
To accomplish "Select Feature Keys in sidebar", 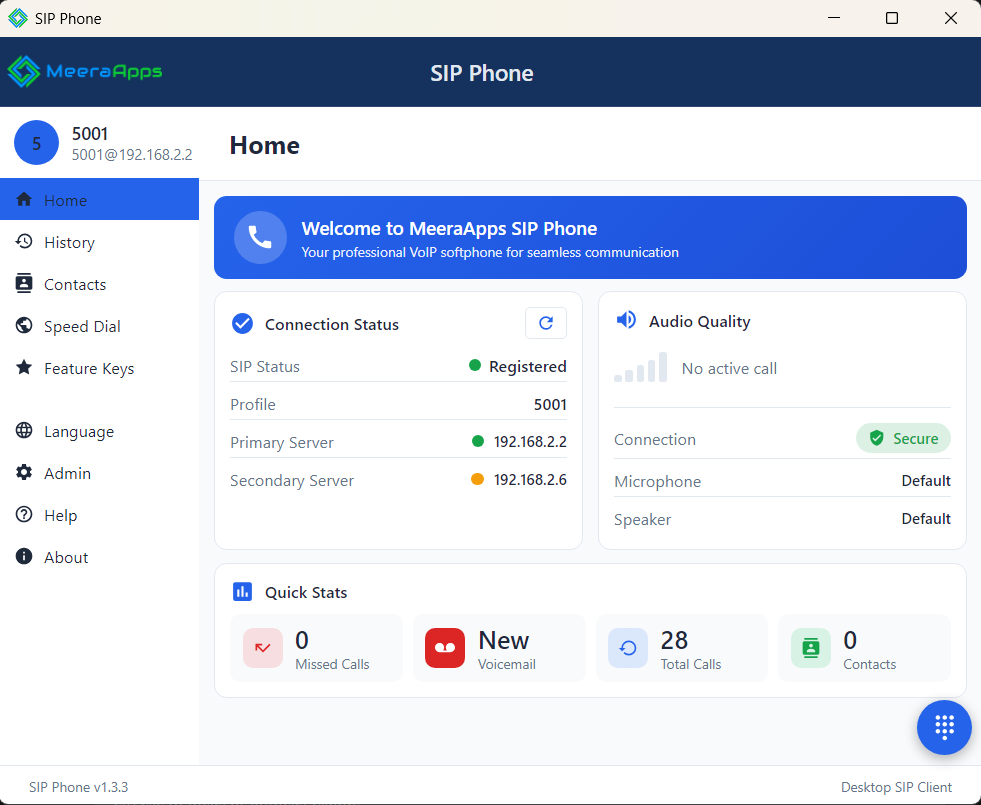I will pos(88,368).
